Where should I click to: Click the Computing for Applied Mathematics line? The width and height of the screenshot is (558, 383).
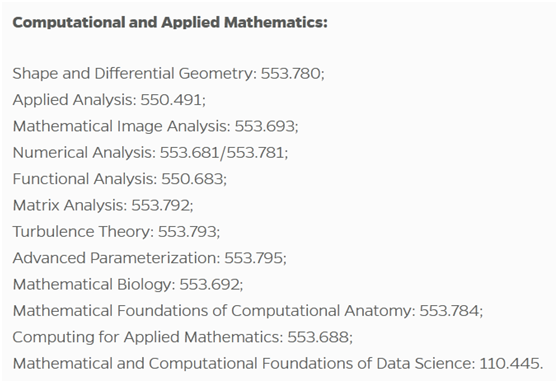183,337
